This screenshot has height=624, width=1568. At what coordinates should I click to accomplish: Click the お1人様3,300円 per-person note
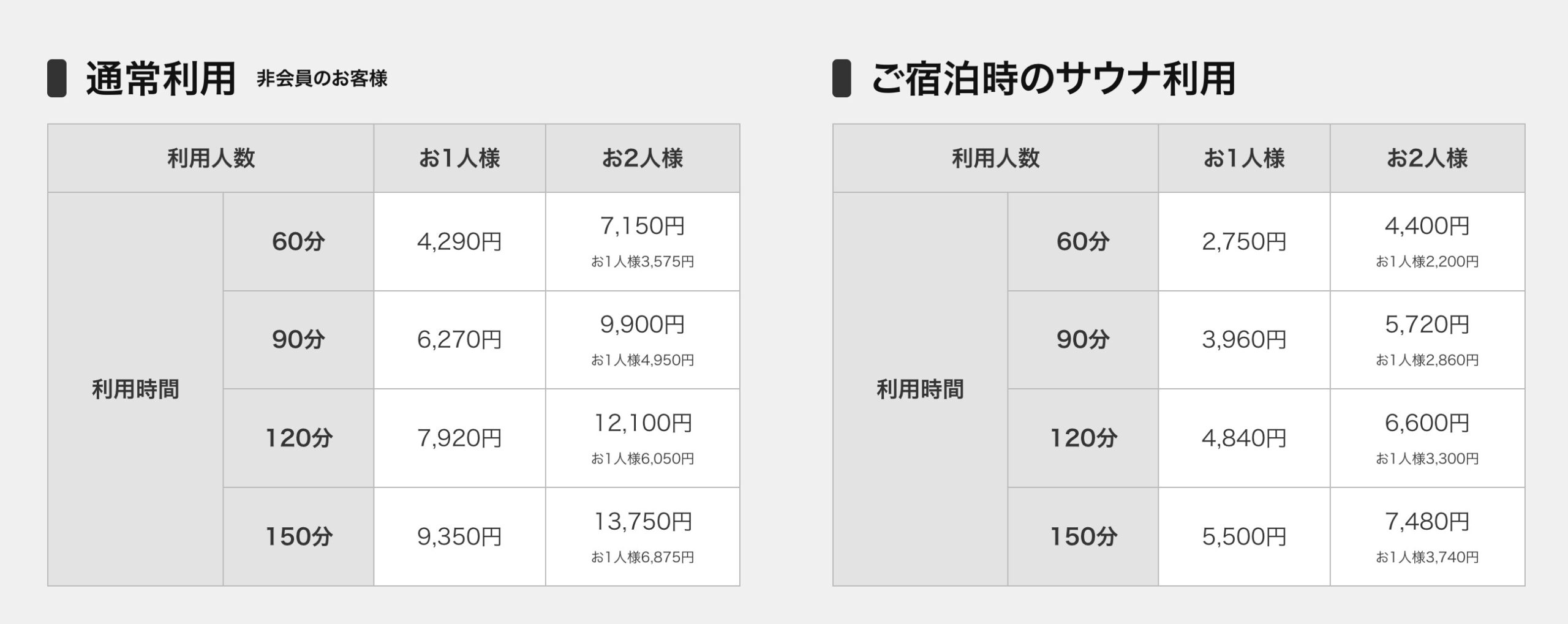[x=1427, y=459]
